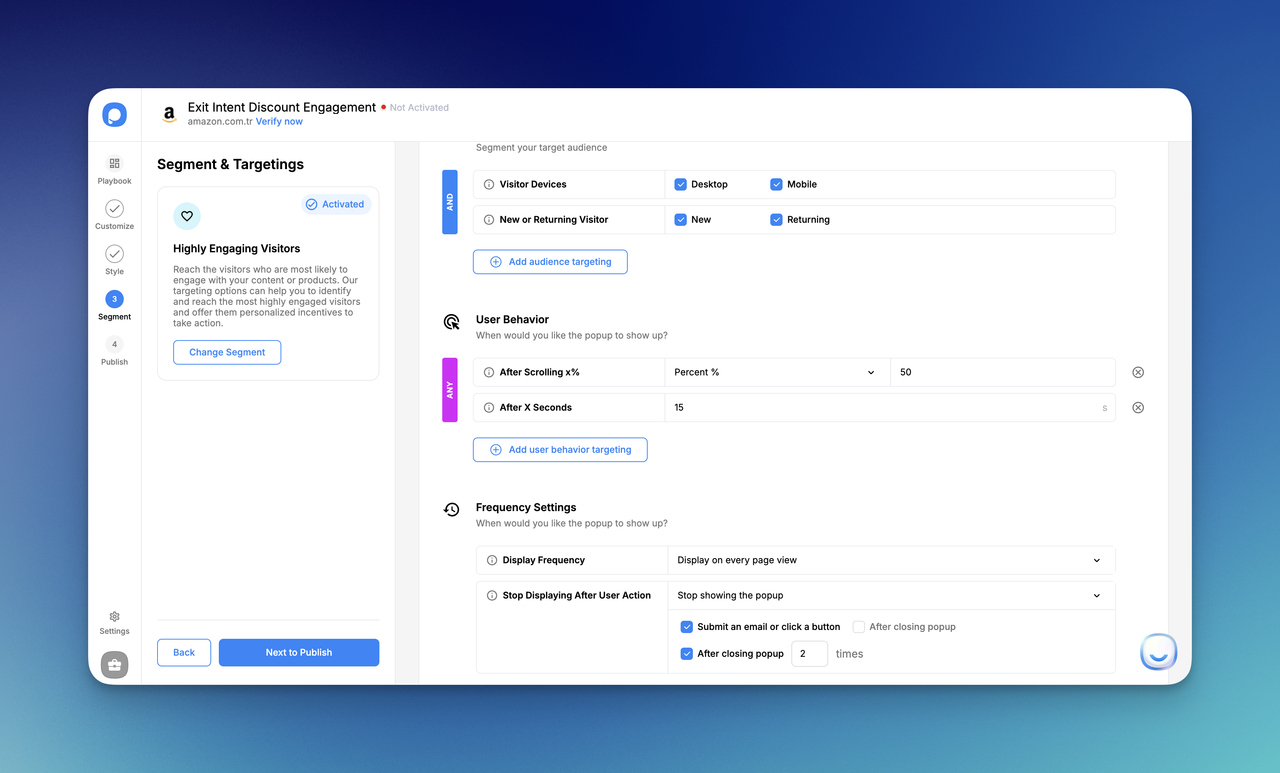
Task: Click the heart icon on the segment card
Action: [x=187, y=215]
